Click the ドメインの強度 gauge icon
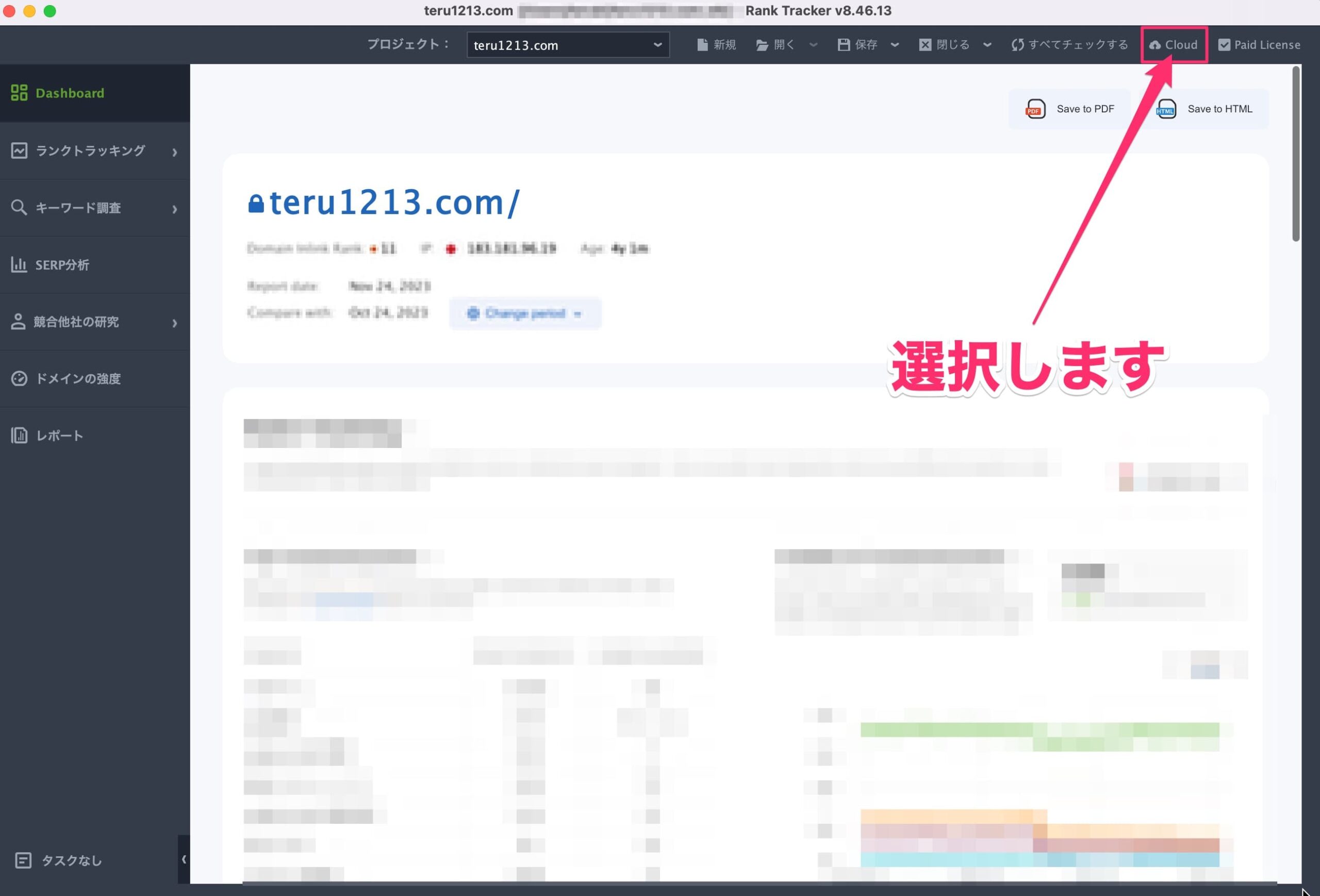This screenshot has width=1320, height=896. [19, 378]
